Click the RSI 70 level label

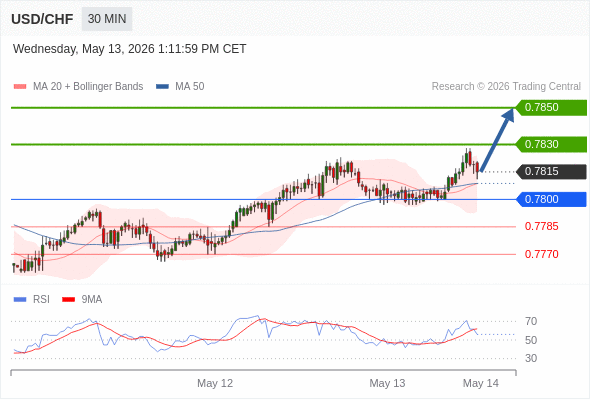pos(531,321)
